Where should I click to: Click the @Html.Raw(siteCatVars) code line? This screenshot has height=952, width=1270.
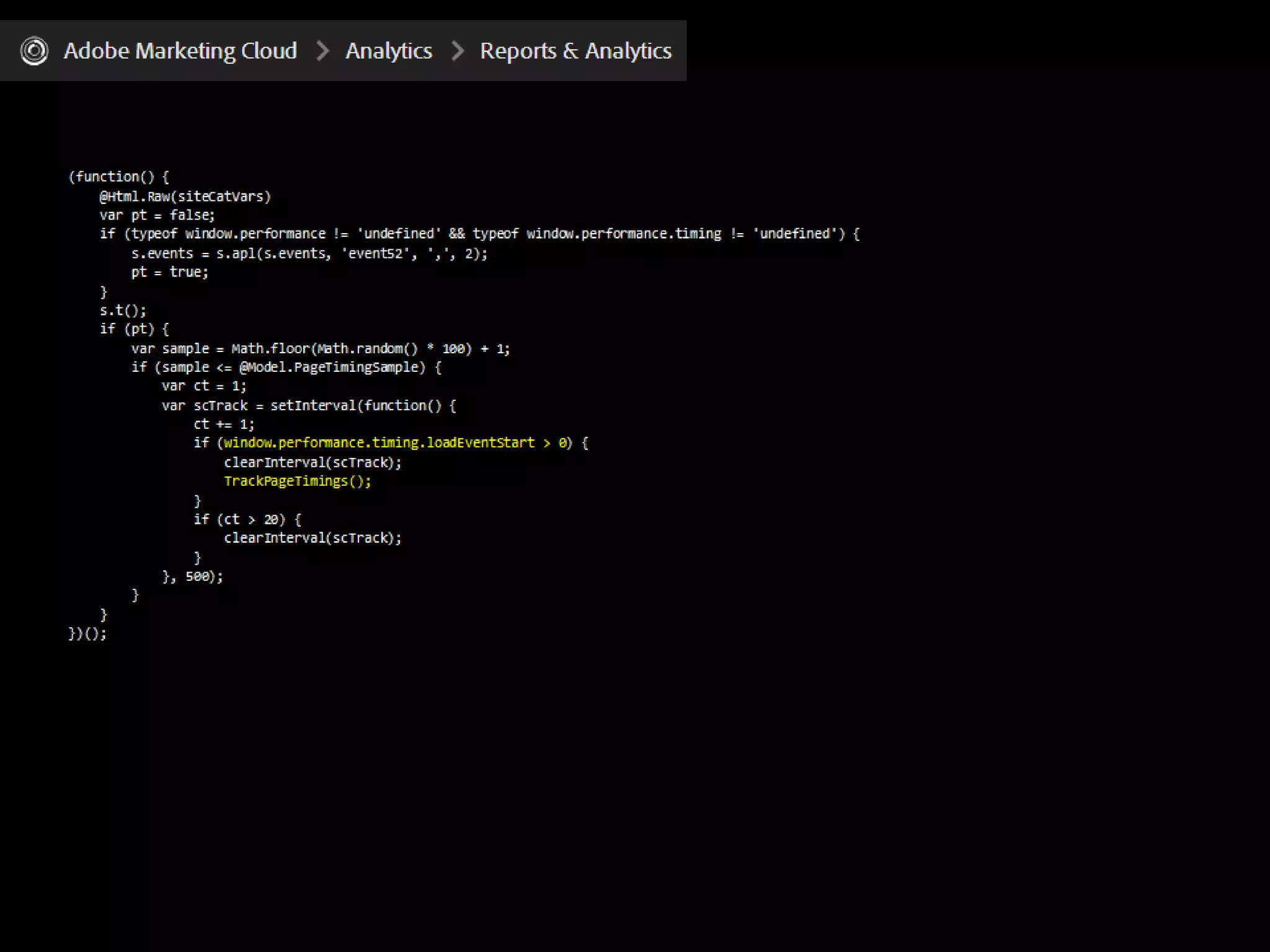pos(185,196)
